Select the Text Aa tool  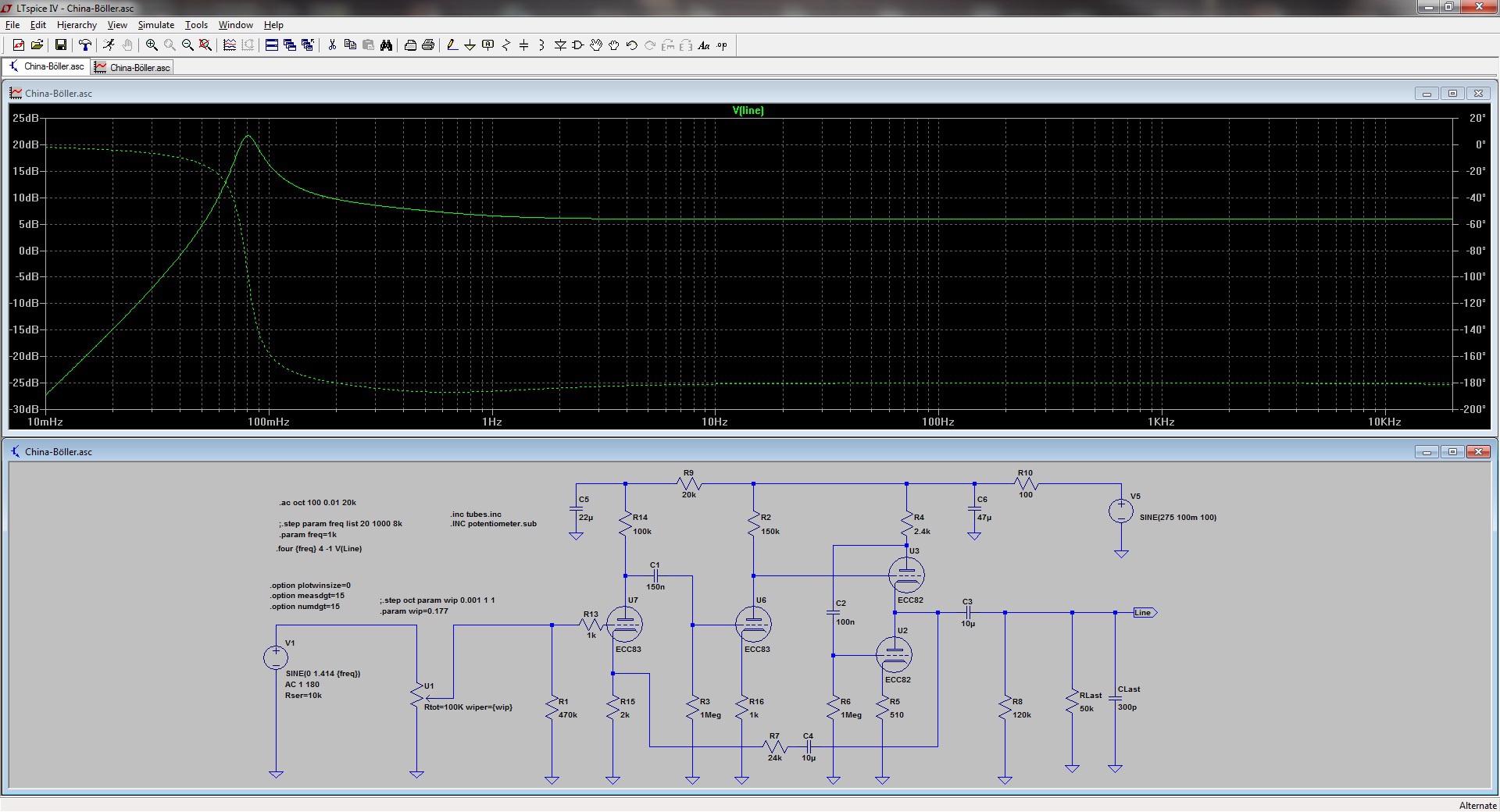point(703,45)
